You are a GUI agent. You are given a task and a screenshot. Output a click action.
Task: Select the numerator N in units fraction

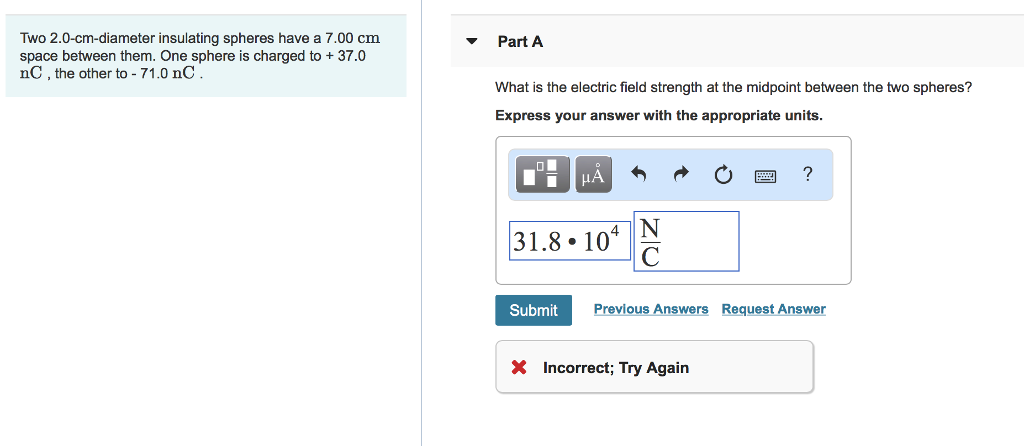coord(650,229)
